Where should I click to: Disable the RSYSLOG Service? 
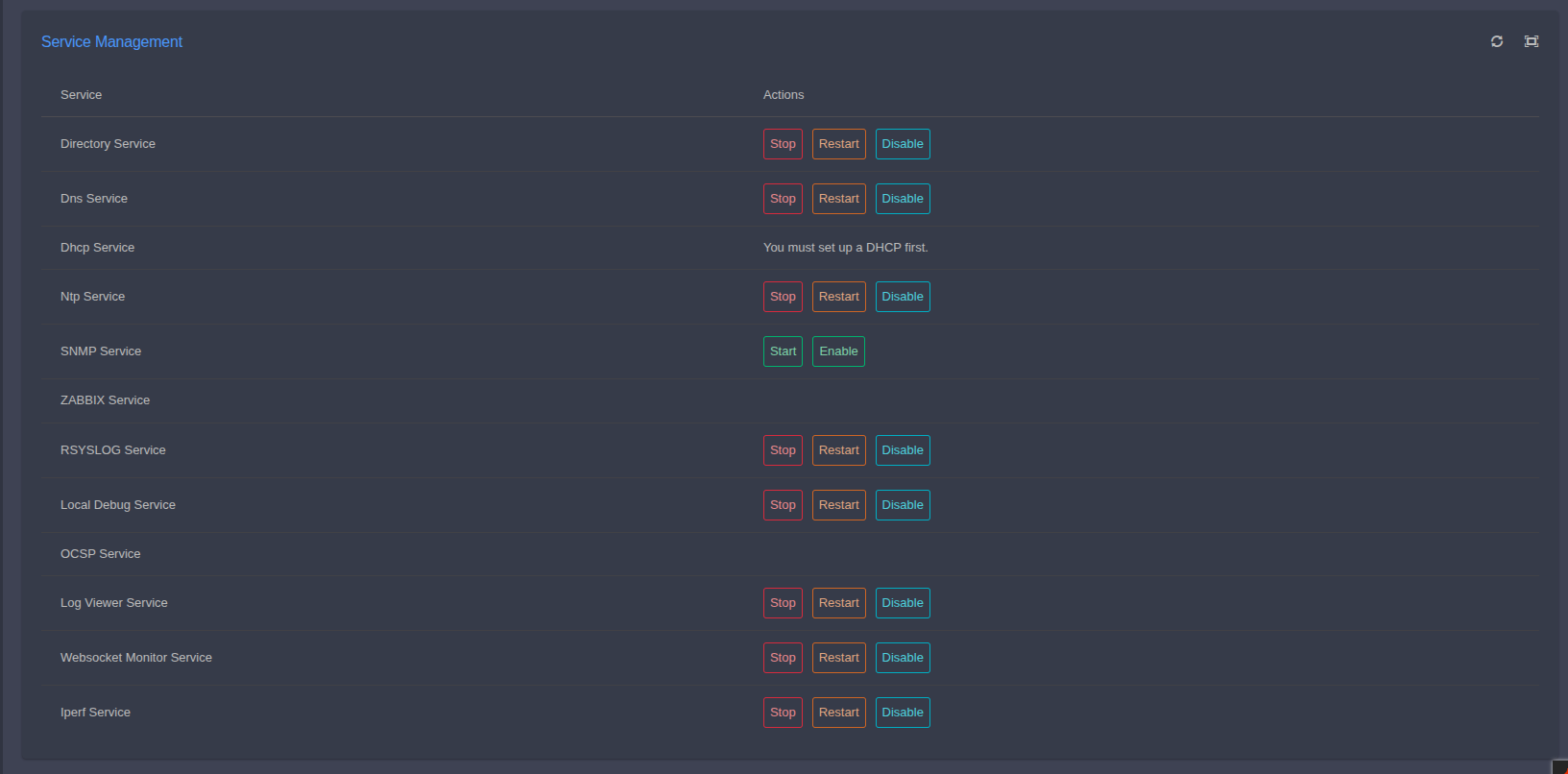902,450
